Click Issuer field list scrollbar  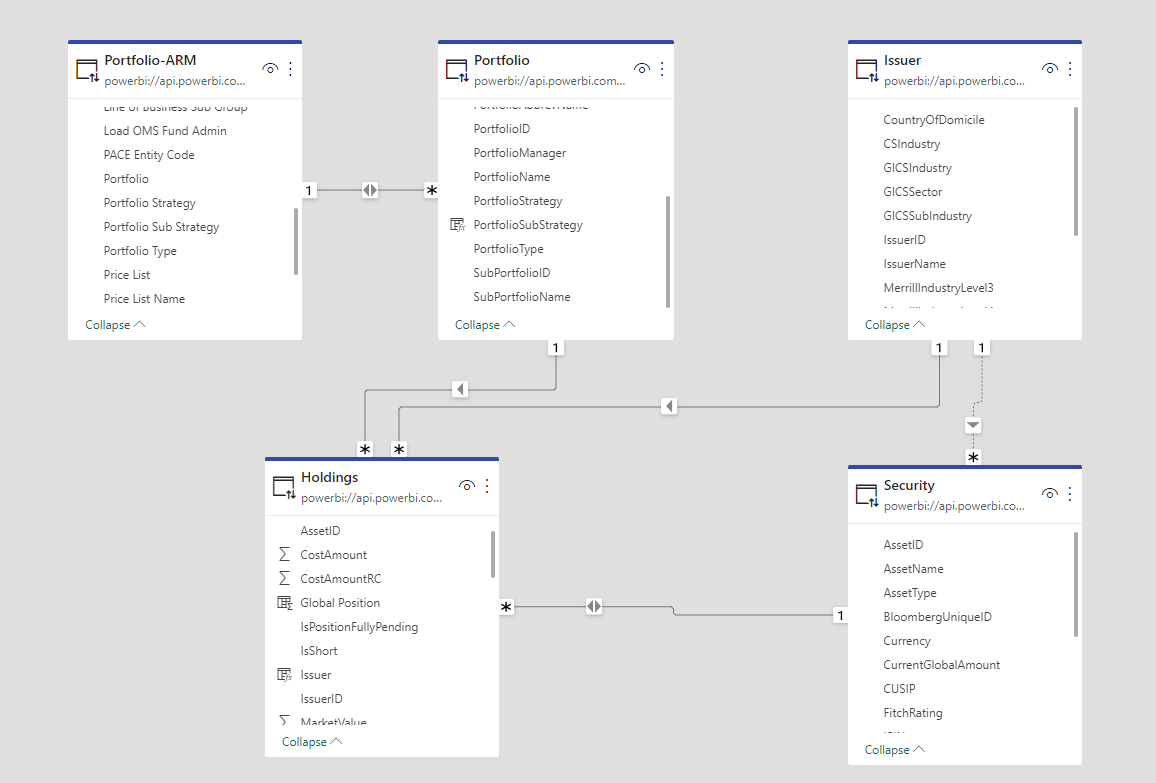[1076, 171]
